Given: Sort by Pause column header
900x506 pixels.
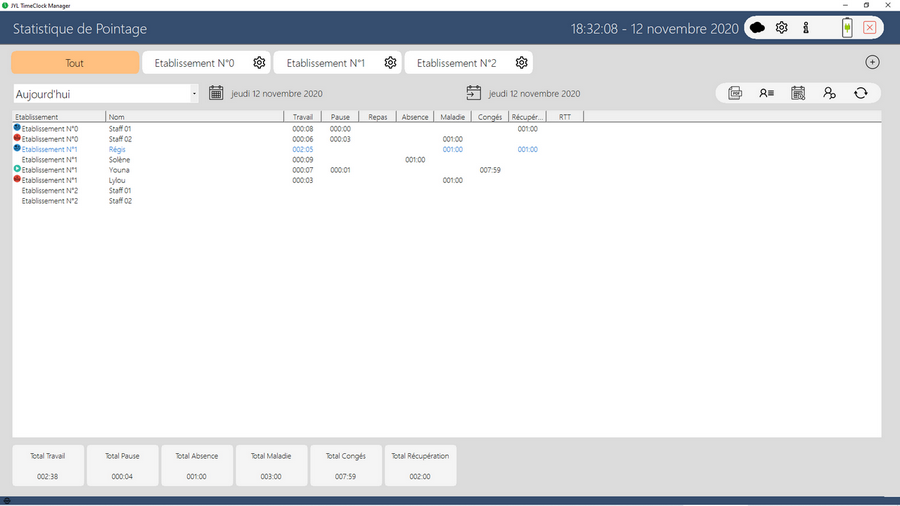Looking at the screenshot, I should 340,116.
